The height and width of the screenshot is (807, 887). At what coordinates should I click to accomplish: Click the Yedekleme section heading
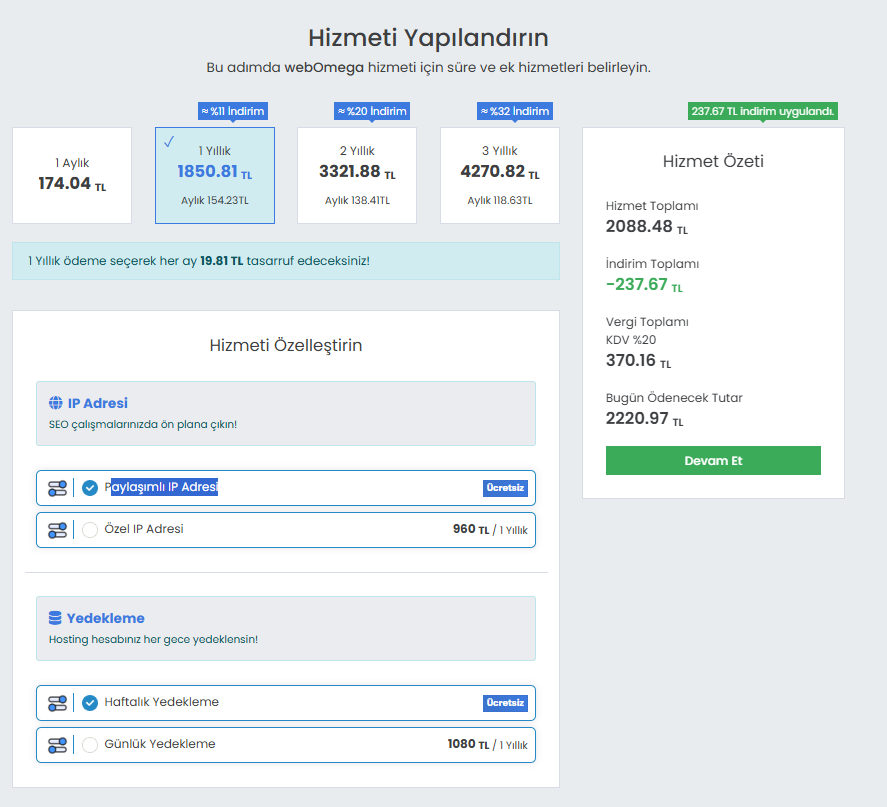106,618
